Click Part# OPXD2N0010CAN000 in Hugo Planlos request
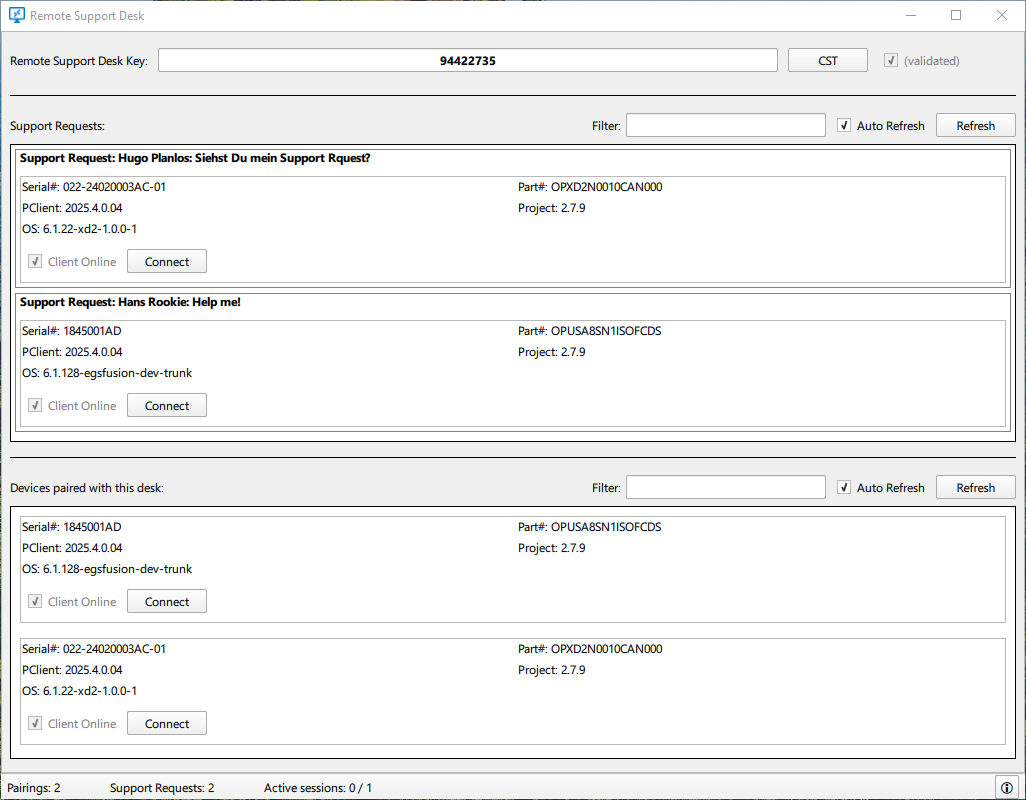The height and width of the screenshot is (800, 1026). click(590, 186)
